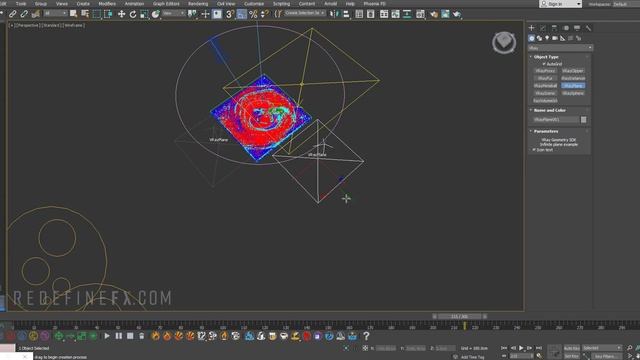Viewport: 640px width, 360px height.
Task: Open the selection filter All dropdown
Action: (56, 13)
